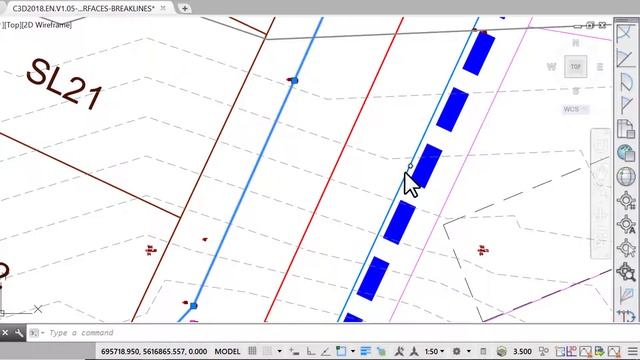Open the object snap options dropdown arrow
This screenshot has width=640, height=360.
pyautogui.click(x=353, y=351)
